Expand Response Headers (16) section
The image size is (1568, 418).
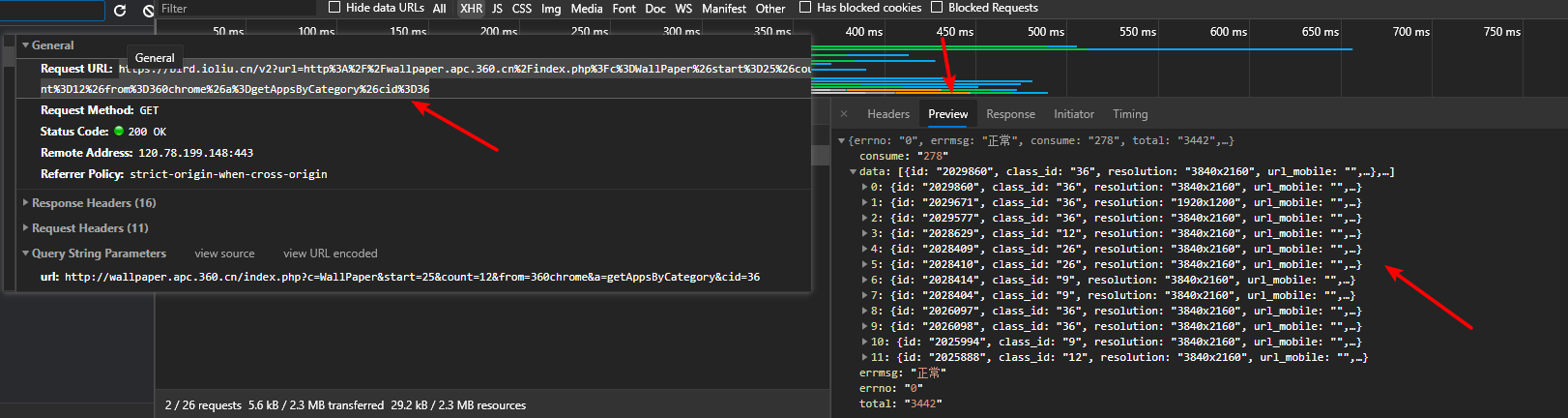[26, 203]
